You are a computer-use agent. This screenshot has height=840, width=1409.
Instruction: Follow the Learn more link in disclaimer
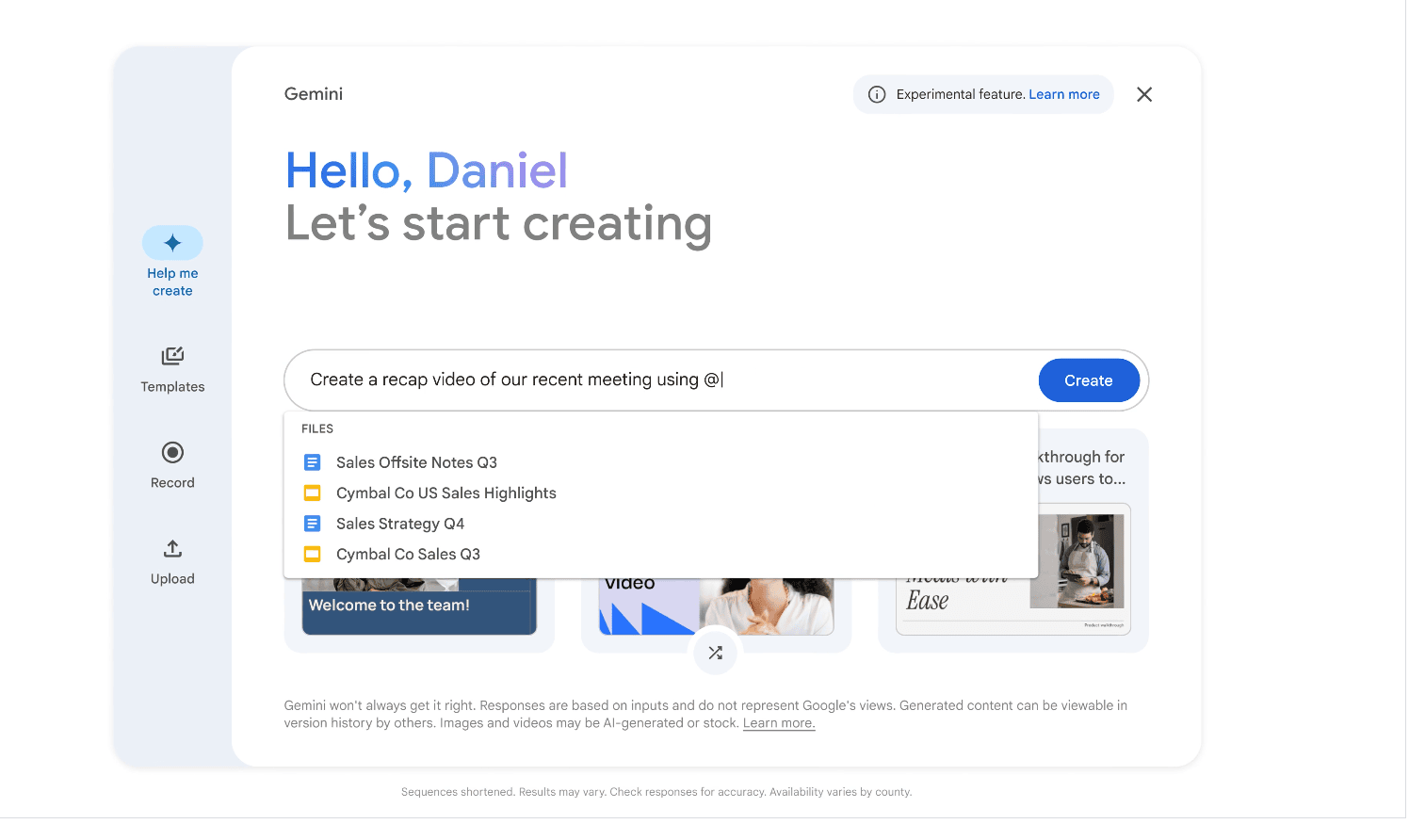point(778,724)
